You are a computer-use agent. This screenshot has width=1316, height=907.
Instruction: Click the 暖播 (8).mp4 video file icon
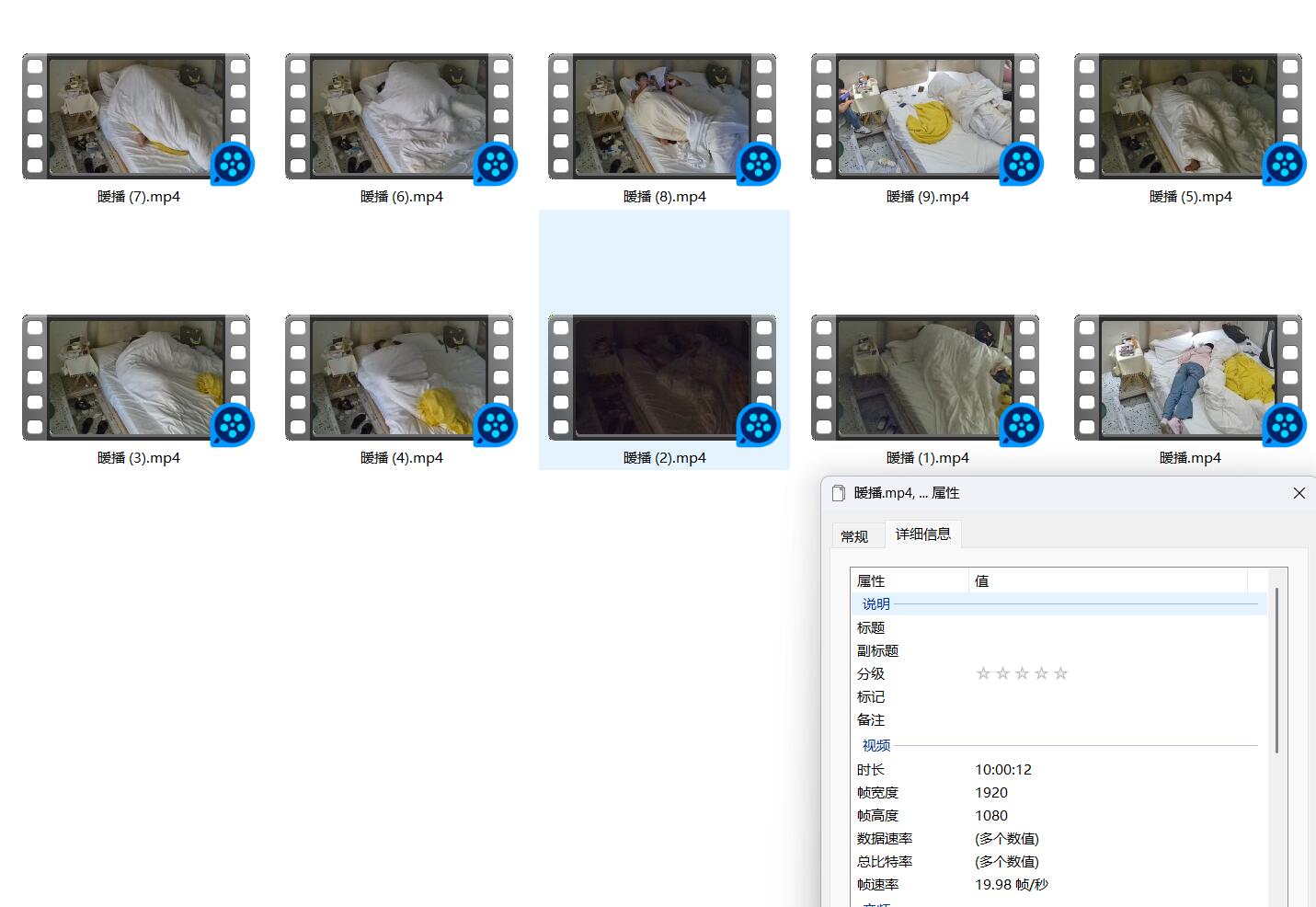662,116
